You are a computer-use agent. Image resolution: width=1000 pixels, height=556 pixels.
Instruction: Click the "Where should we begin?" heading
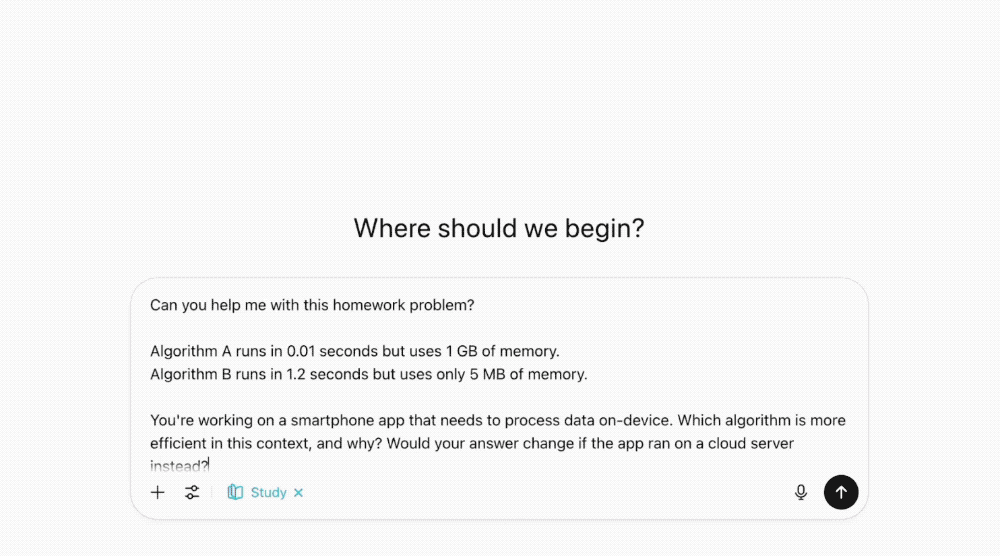[x=499, y=229]
